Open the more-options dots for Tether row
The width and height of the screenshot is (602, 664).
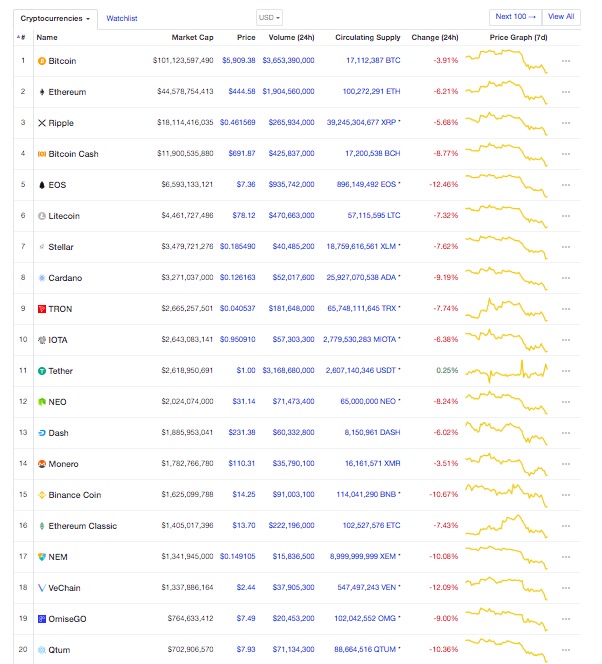pyautogui.click(x=566, y=371)
